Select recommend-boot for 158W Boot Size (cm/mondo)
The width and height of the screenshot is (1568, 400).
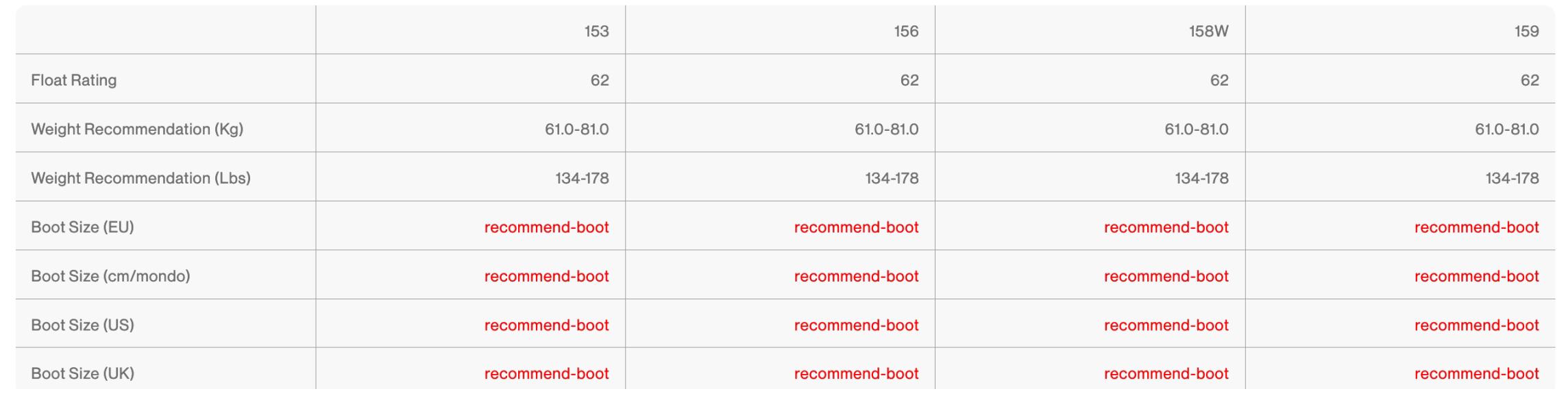(x=1166, y=276)
